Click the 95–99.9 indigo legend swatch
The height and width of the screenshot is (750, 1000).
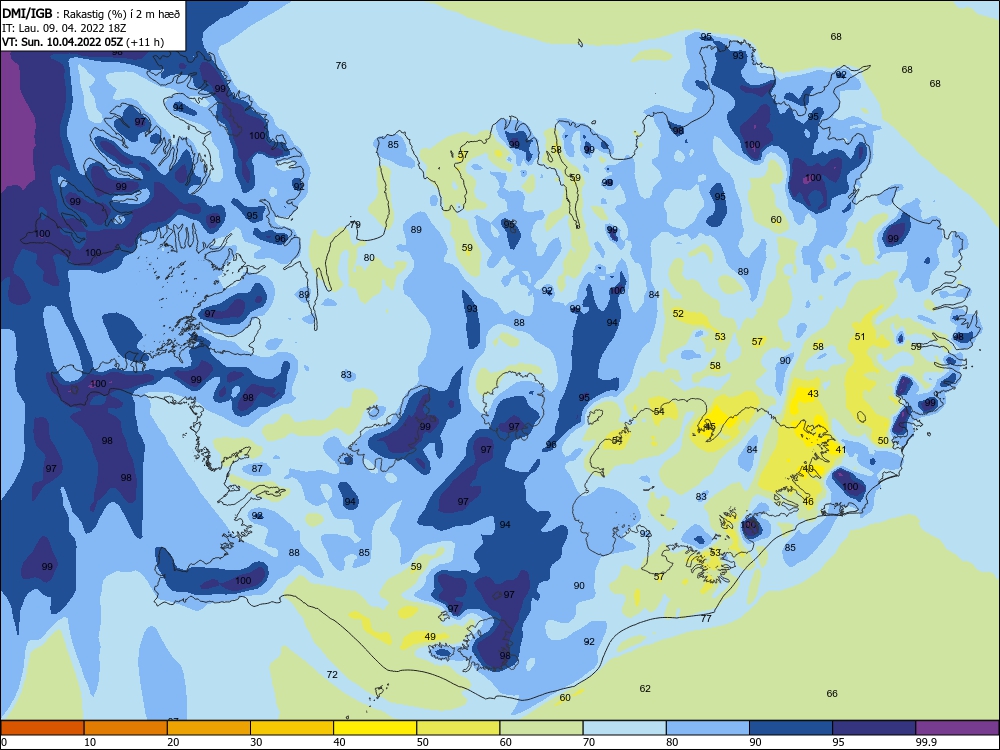pyautogui.click(x=874, y=728)
